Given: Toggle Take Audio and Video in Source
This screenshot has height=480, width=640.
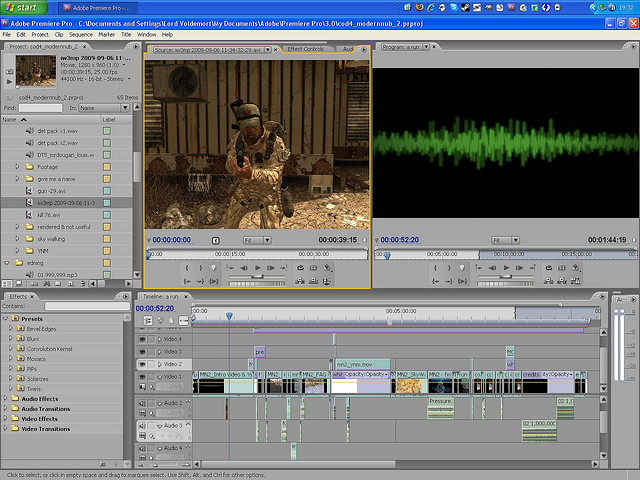Looking at the screenshot, I should 327,281.
